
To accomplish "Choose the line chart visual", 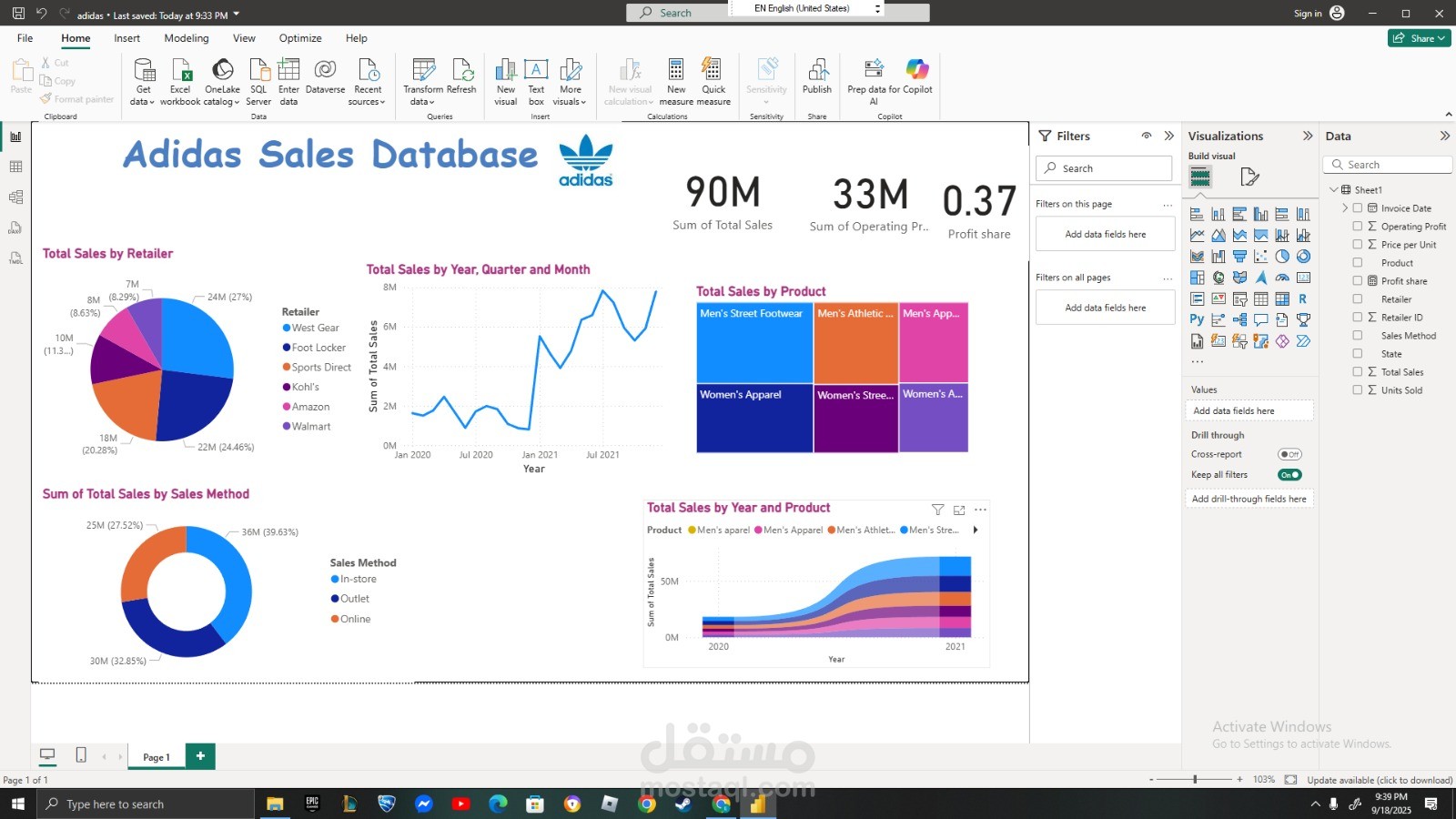I will point(1197,235).
